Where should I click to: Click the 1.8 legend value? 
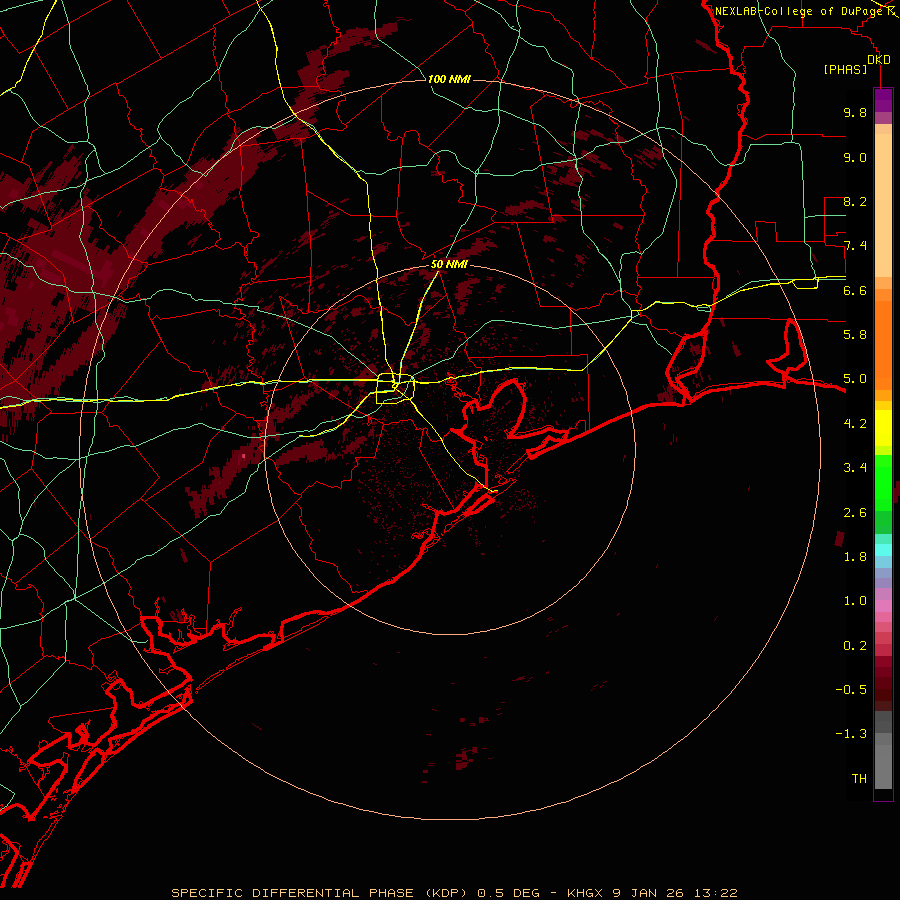[x=855, y=557]
